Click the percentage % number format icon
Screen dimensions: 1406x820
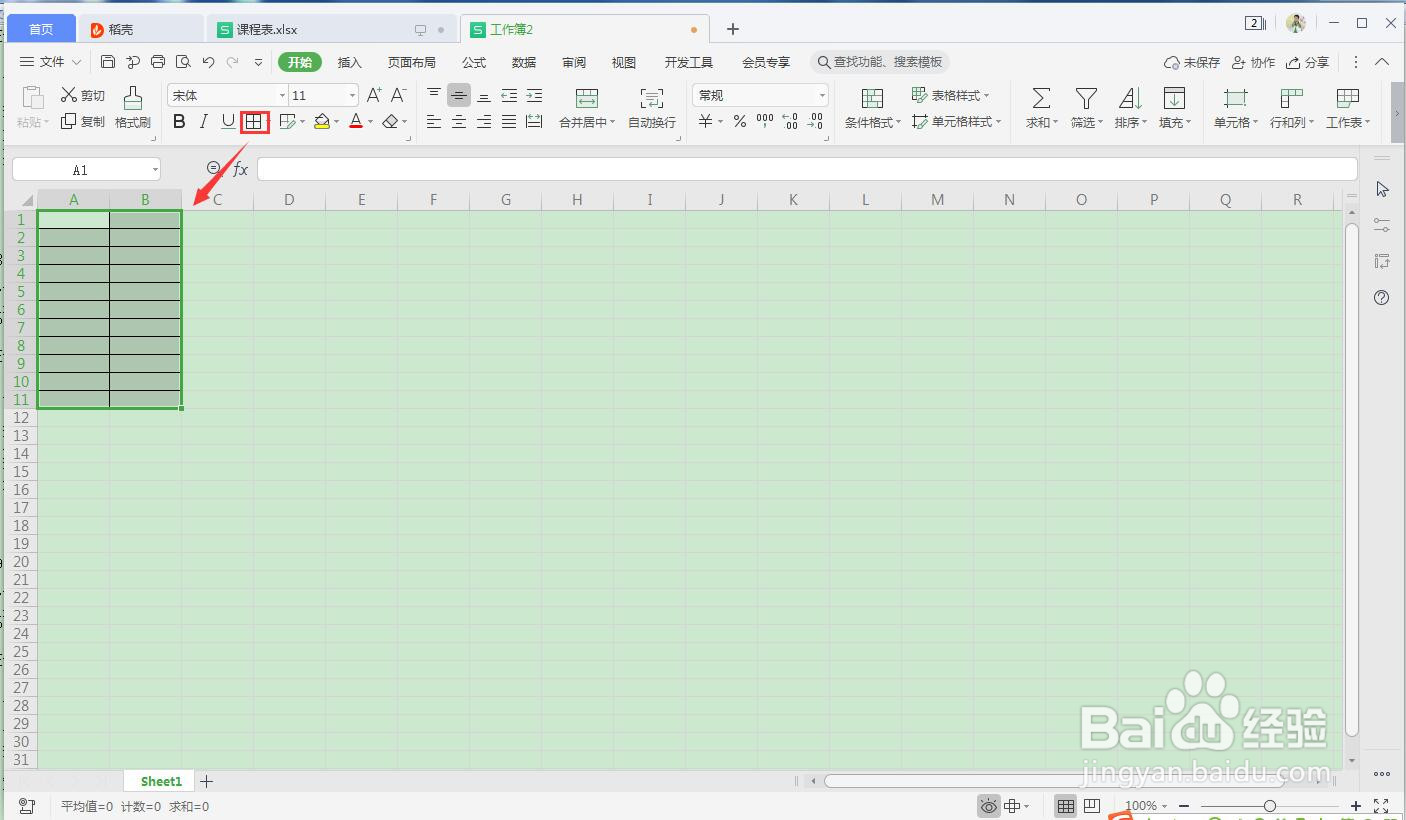point(740,121)
